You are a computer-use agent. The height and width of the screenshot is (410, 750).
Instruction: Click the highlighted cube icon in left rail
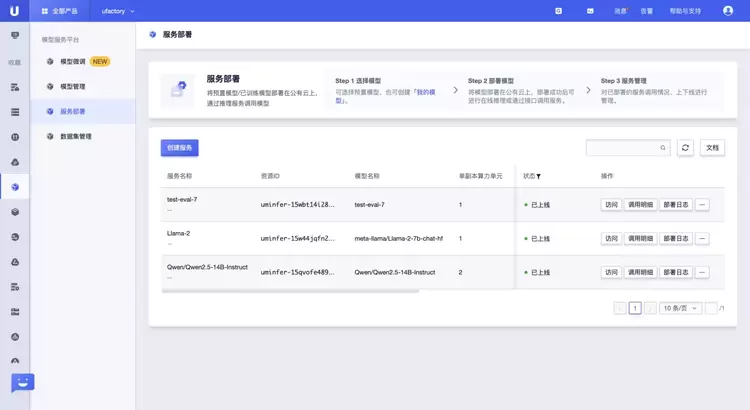click(15, 186)
